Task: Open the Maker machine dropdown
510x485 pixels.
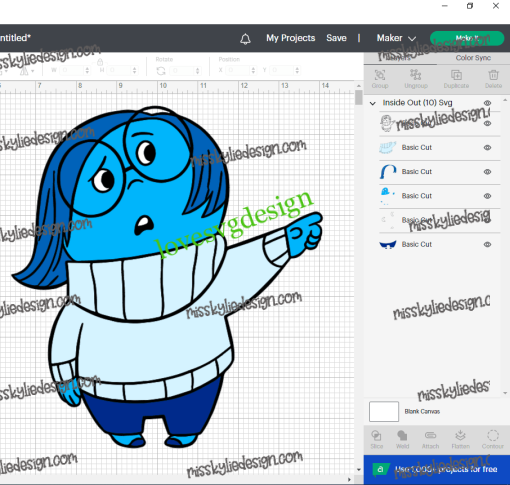Action: [396, 38]
